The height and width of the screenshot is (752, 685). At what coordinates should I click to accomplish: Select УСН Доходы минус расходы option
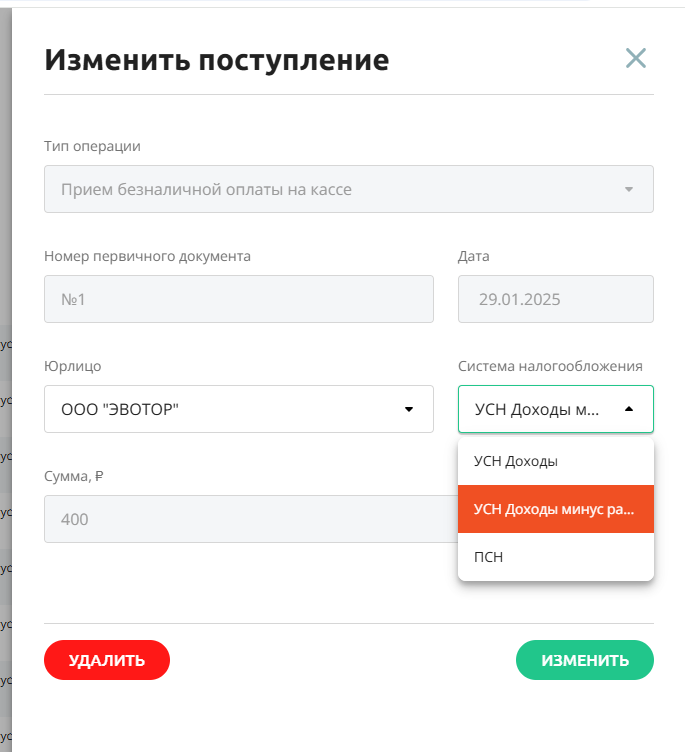tap(555, 509)
